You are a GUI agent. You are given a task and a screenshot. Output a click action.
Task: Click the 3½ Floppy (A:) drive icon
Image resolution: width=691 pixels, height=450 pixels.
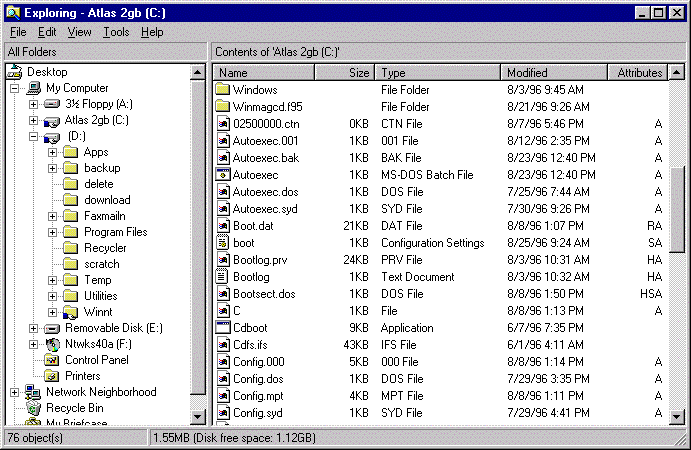coord(52,104)
